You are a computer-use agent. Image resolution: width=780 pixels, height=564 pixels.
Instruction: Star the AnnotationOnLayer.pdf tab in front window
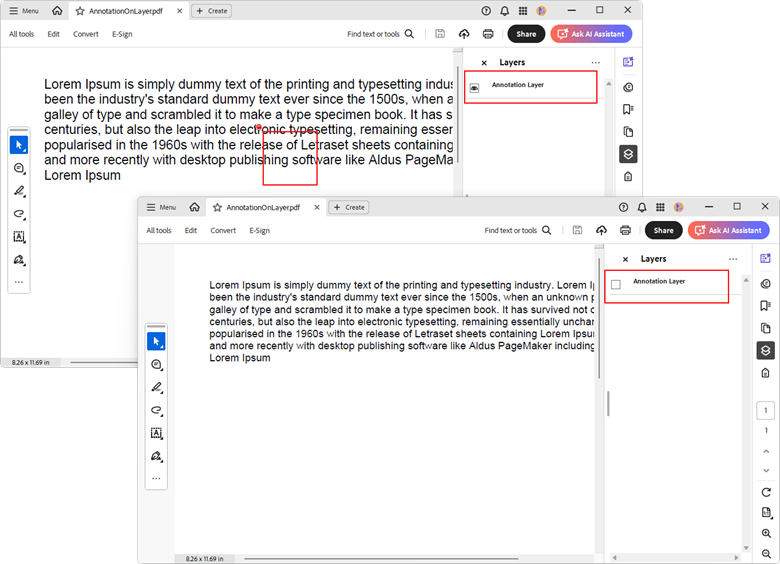(217, 207)
